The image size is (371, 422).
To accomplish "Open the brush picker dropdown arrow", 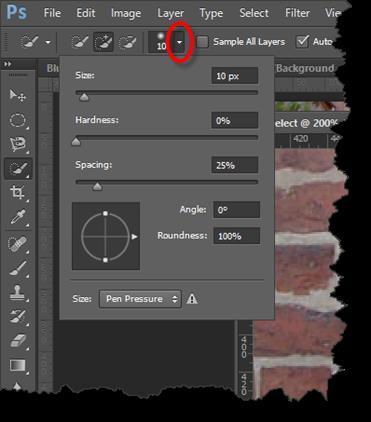I will coord(180,42).
